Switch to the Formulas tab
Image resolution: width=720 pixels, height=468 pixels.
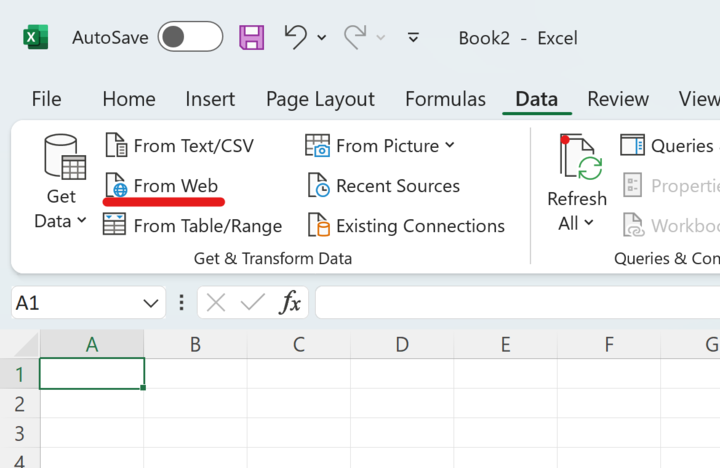[445, 99]
